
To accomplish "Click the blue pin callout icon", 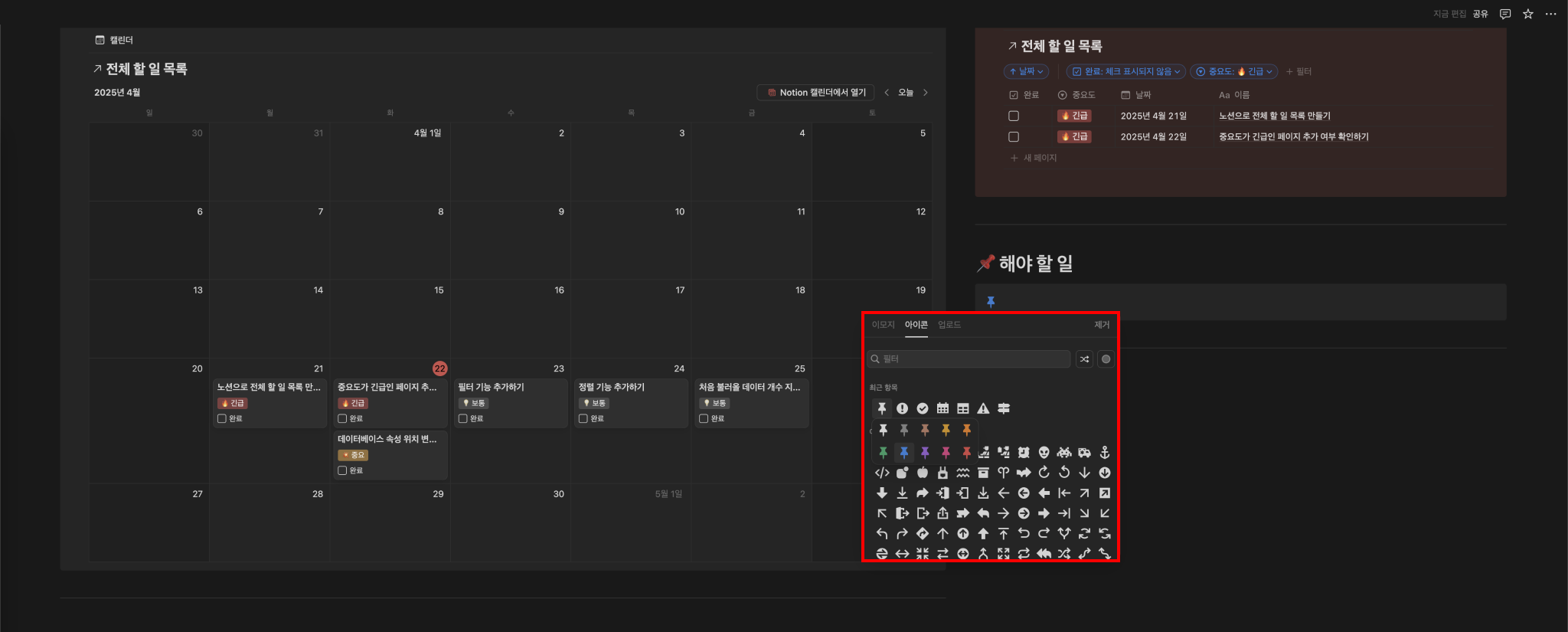I will 991,302.
